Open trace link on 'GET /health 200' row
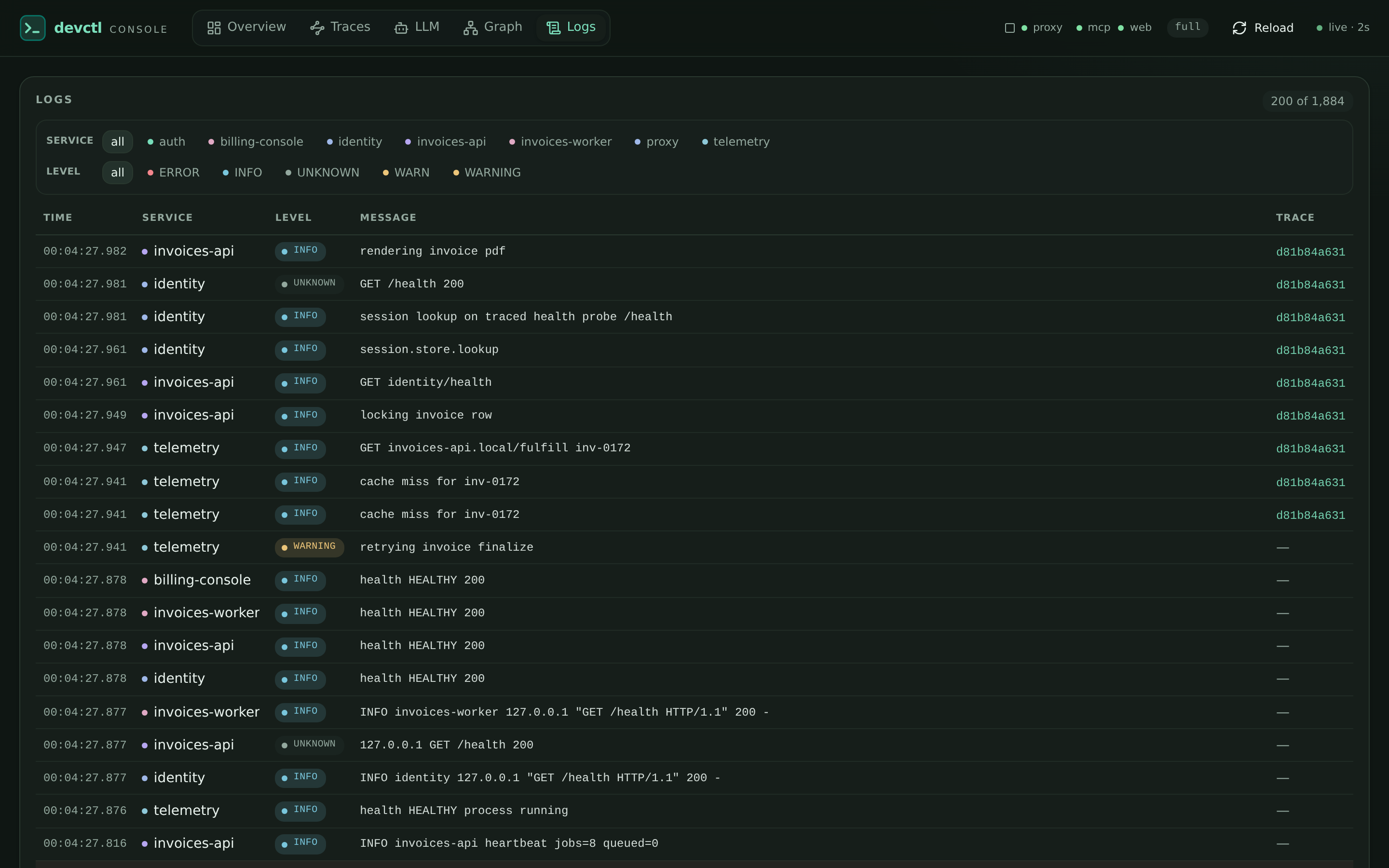Image resolution: width=1389 pixels, height=868 pixels. pyautogui.click(x=1310, y=285)
